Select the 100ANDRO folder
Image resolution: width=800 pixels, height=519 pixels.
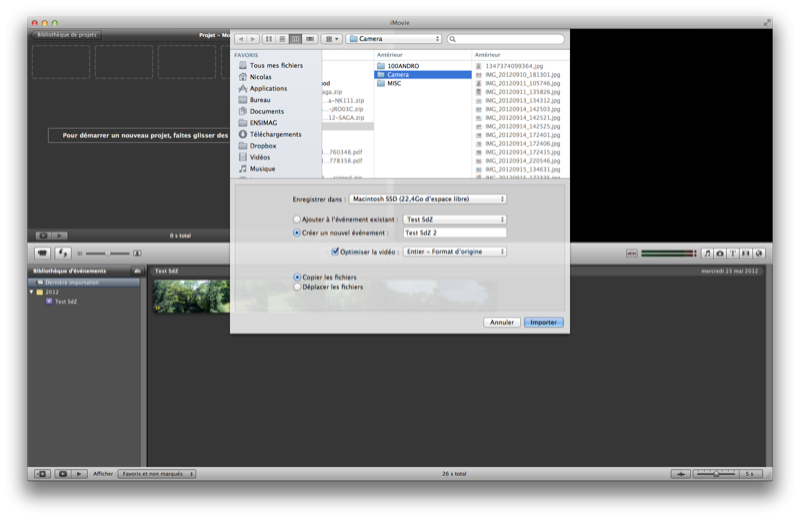[x=402, y=66]
